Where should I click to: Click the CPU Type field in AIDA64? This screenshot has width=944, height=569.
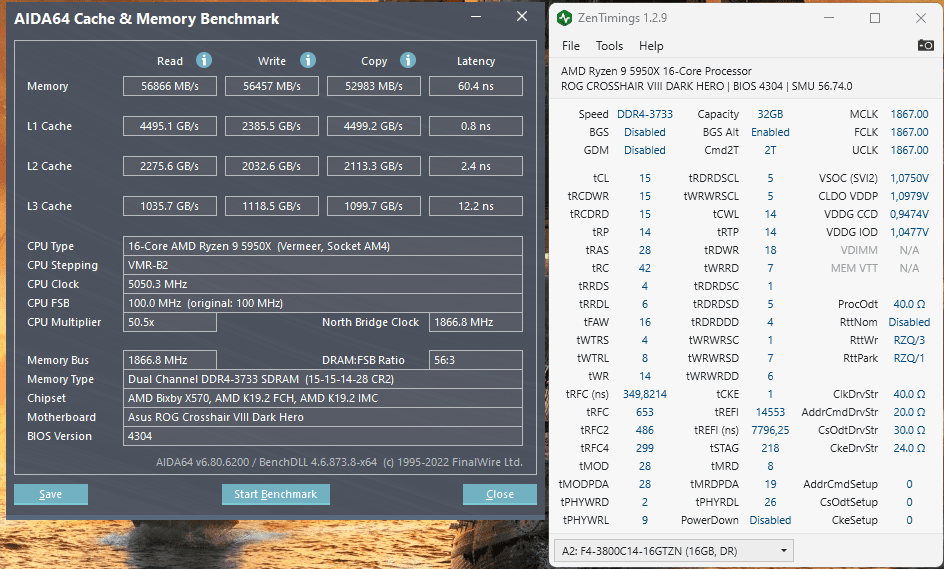[323, 246]
